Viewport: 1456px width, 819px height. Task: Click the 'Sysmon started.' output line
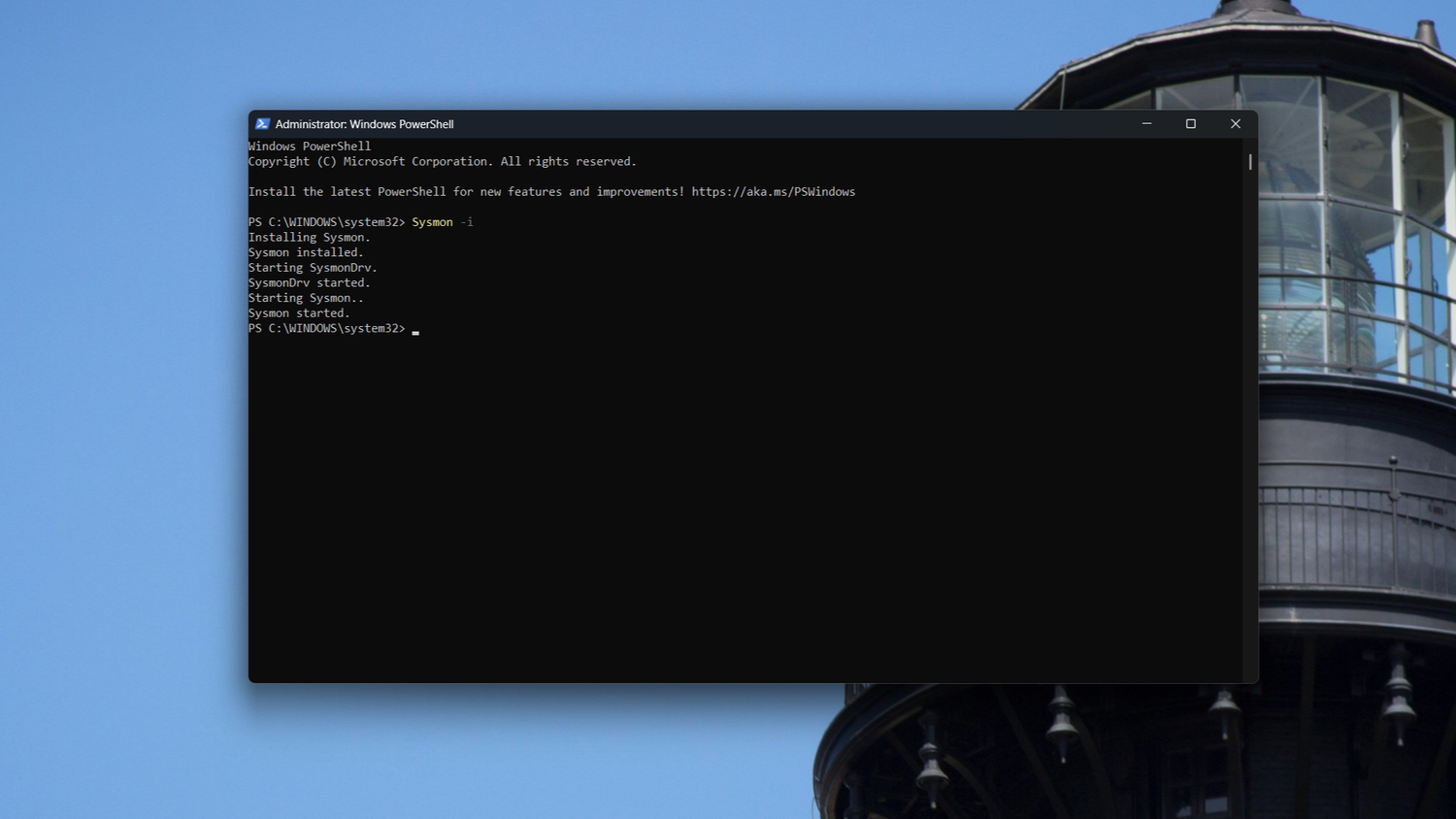[299, 313]
